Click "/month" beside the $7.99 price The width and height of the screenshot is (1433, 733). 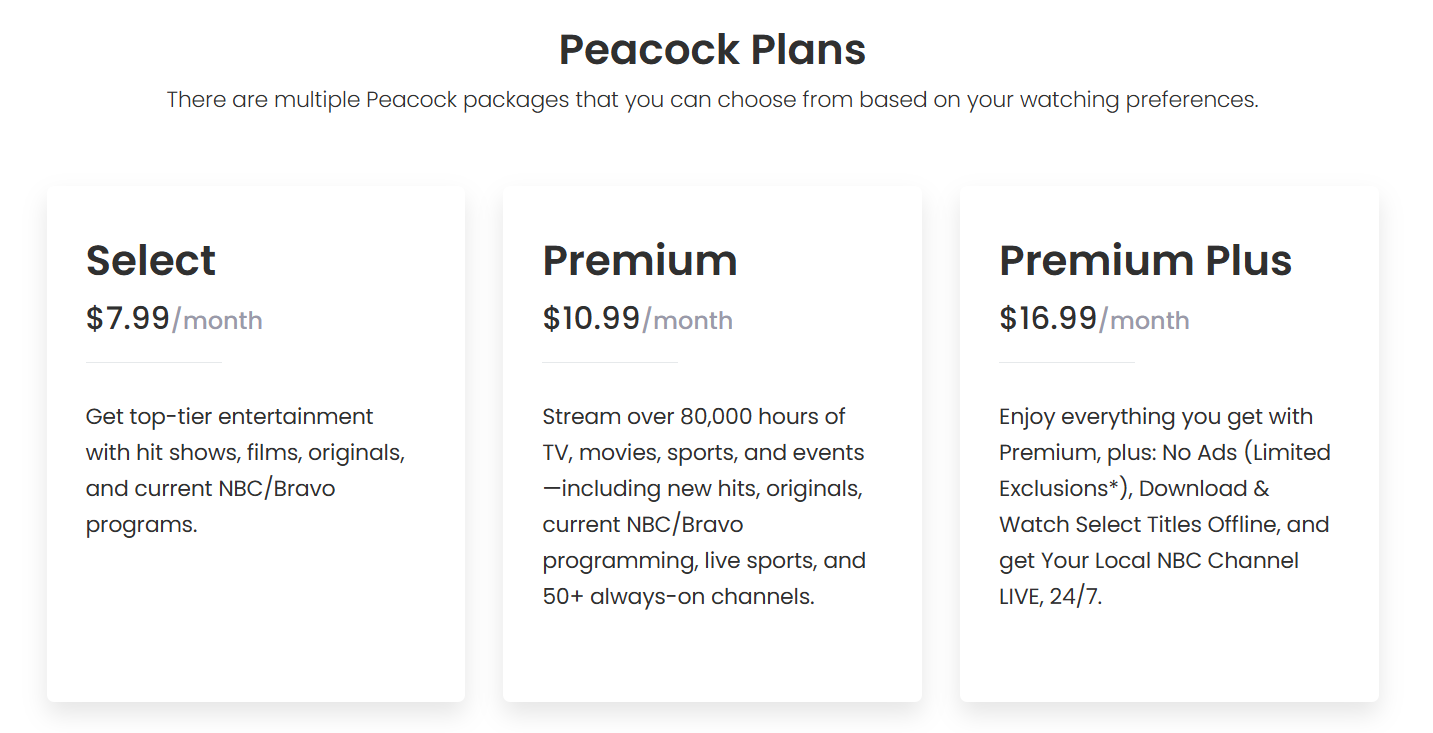click(217, 320)
